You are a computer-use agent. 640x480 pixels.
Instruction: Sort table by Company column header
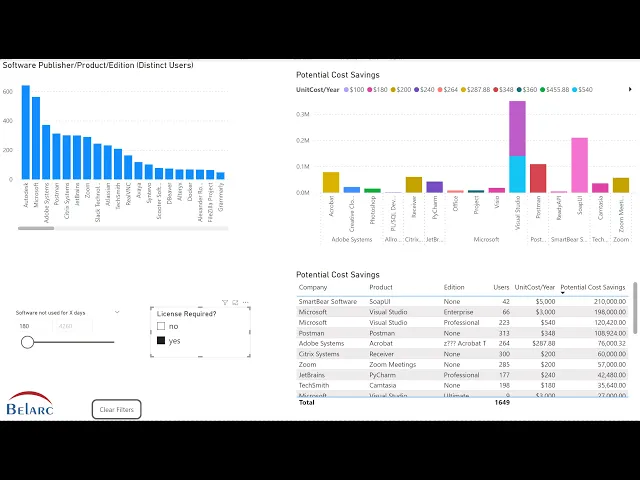coord(313,287)
